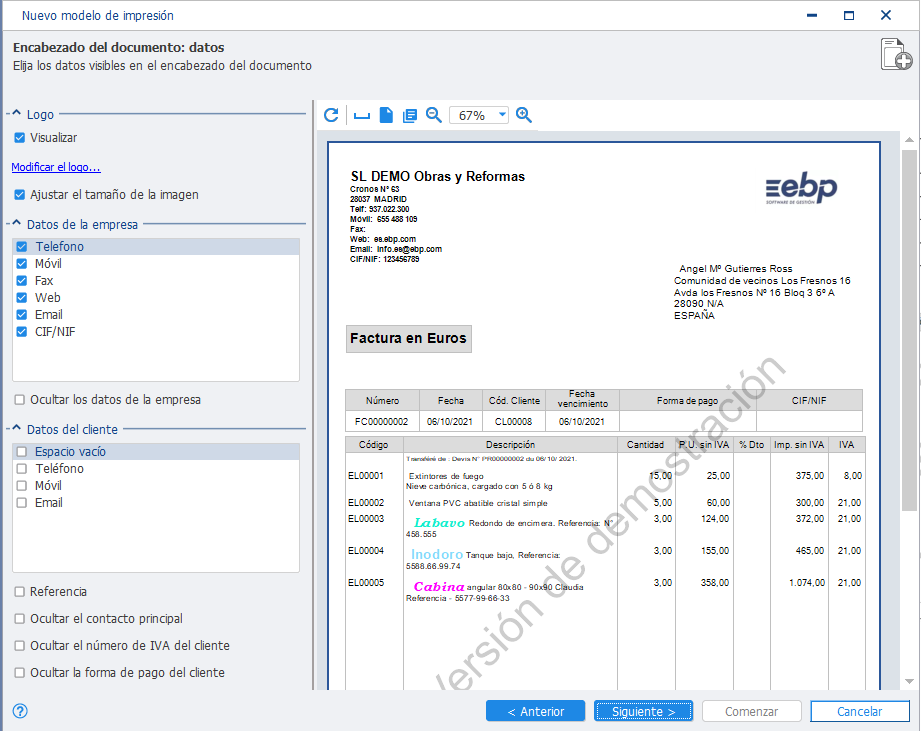Check the Referencia checkbox
The image size is (921, 731).
click(19, 591)
